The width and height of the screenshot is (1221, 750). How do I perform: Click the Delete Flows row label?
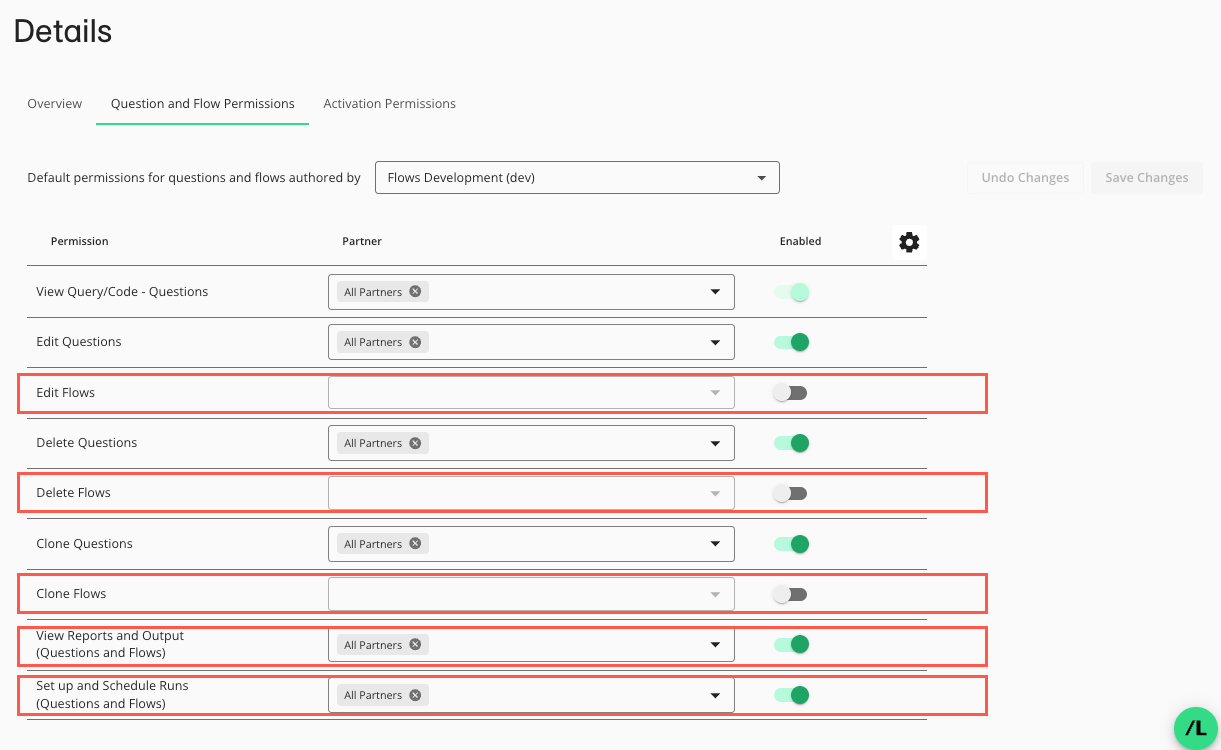(73, 493)
